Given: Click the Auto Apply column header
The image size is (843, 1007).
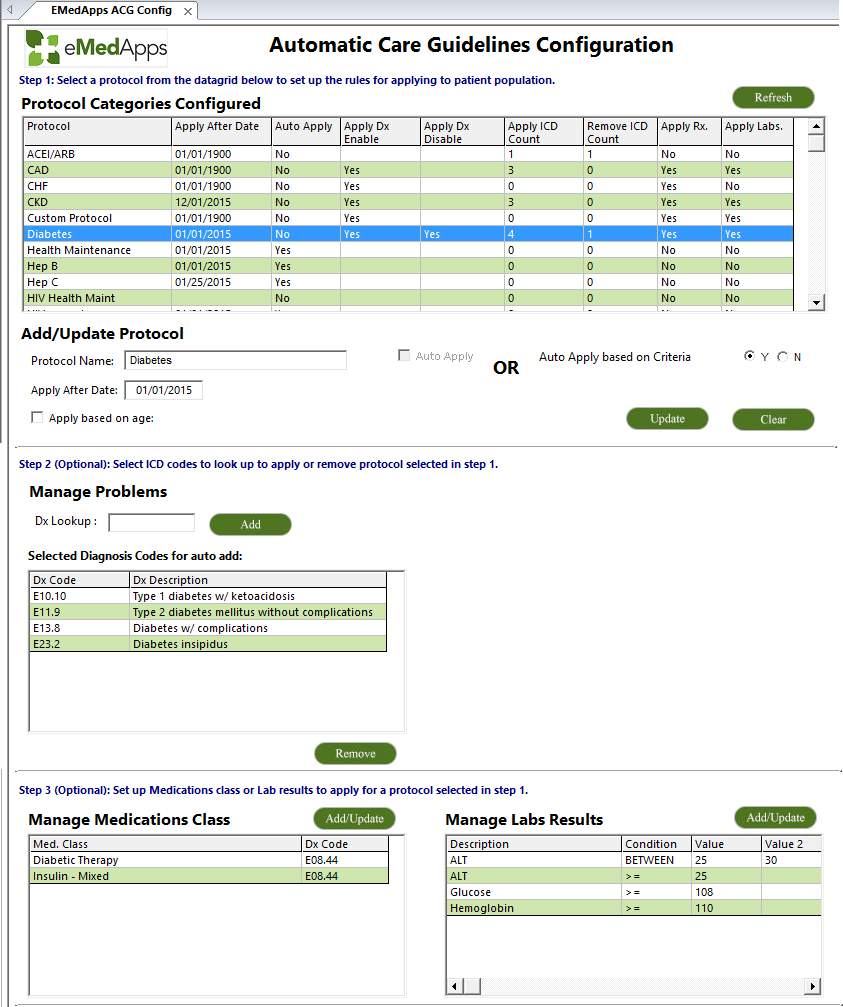Looking at the screenshot, I should 306,132.
